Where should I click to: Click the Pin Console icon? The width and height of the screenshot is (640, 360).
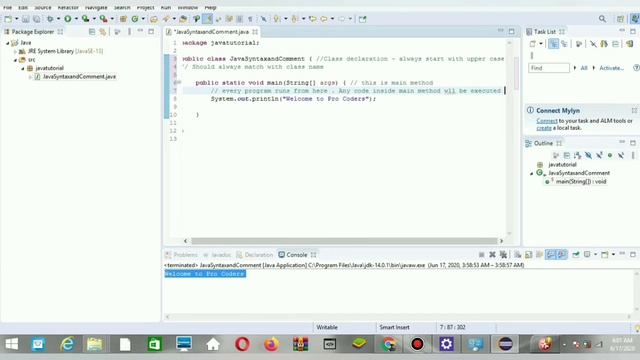(576, 255)
